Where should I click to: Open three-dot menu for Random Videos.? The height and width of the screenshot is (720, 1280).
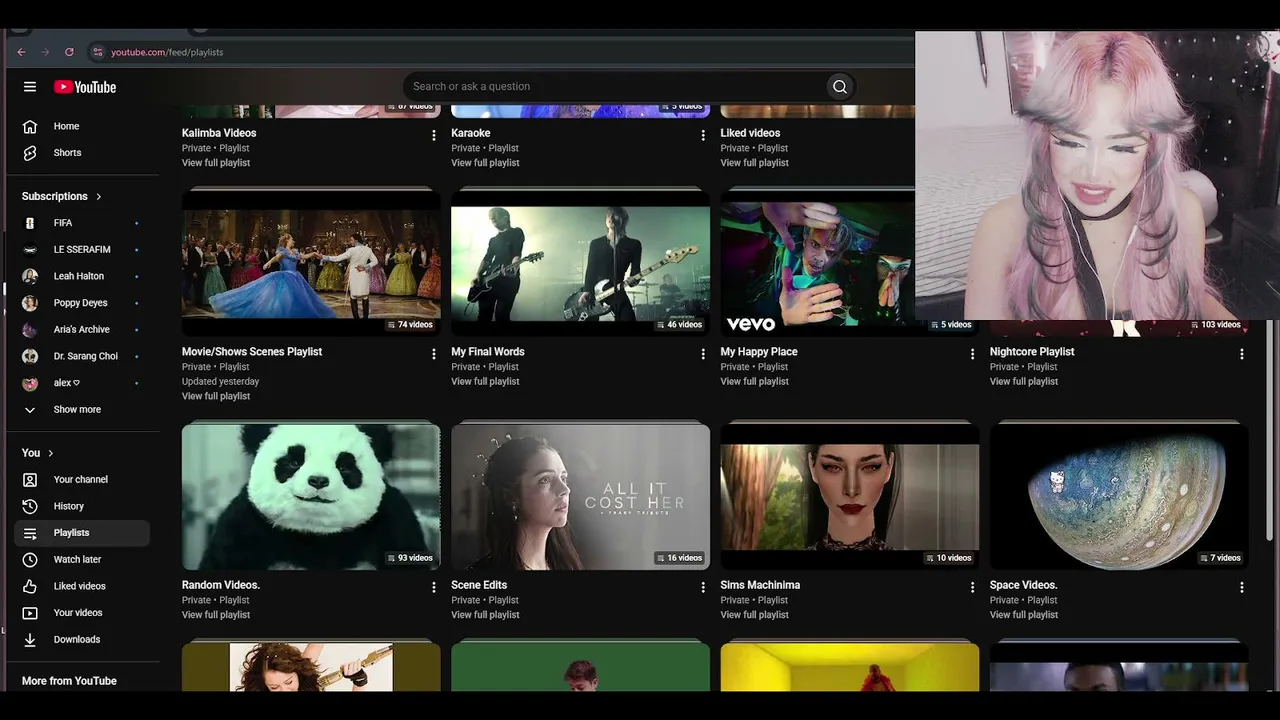pyautogui.click(x=434, y=588)
